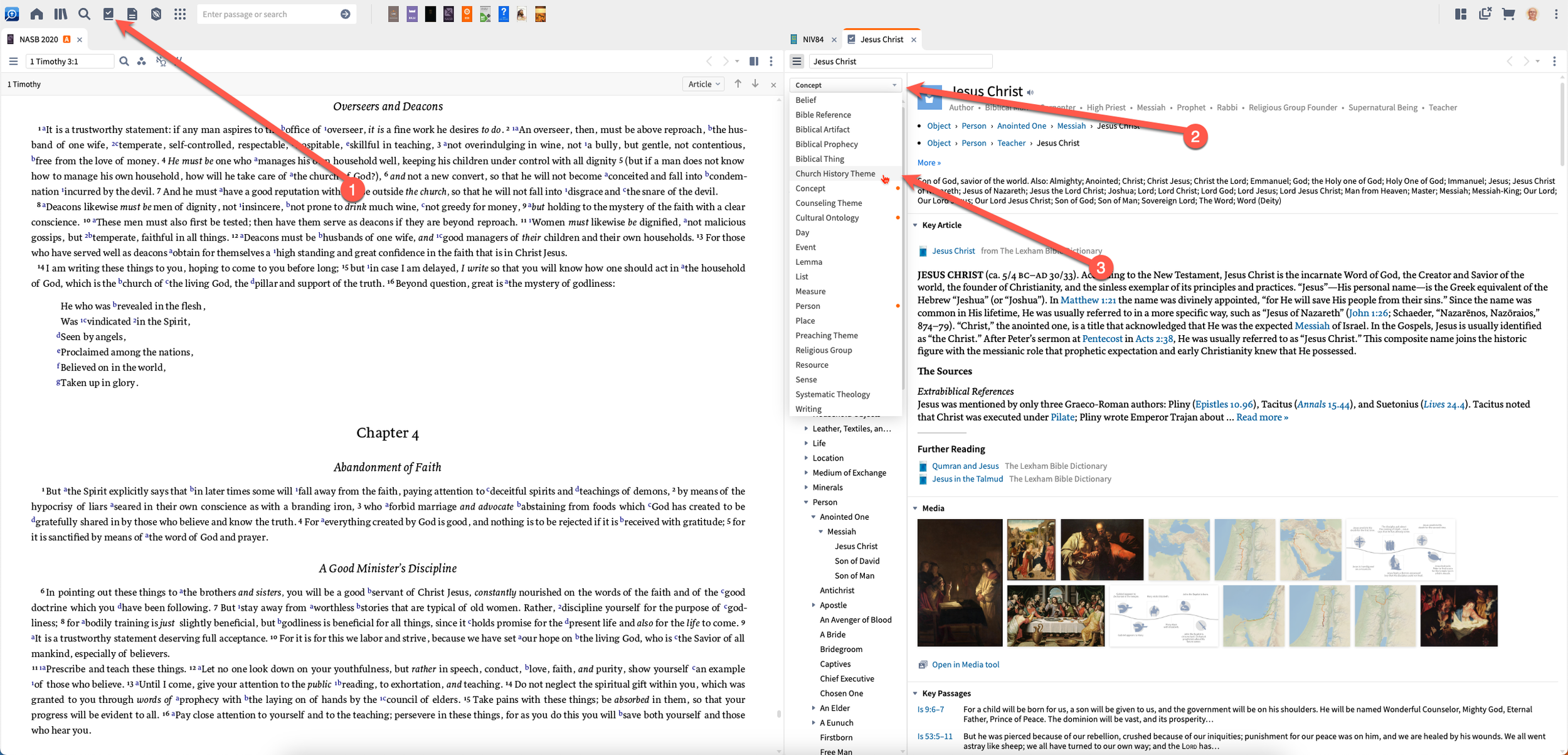Open the Factbook checkmark icon
Screen dimensions: 1568x755
[x=109, y=14]
